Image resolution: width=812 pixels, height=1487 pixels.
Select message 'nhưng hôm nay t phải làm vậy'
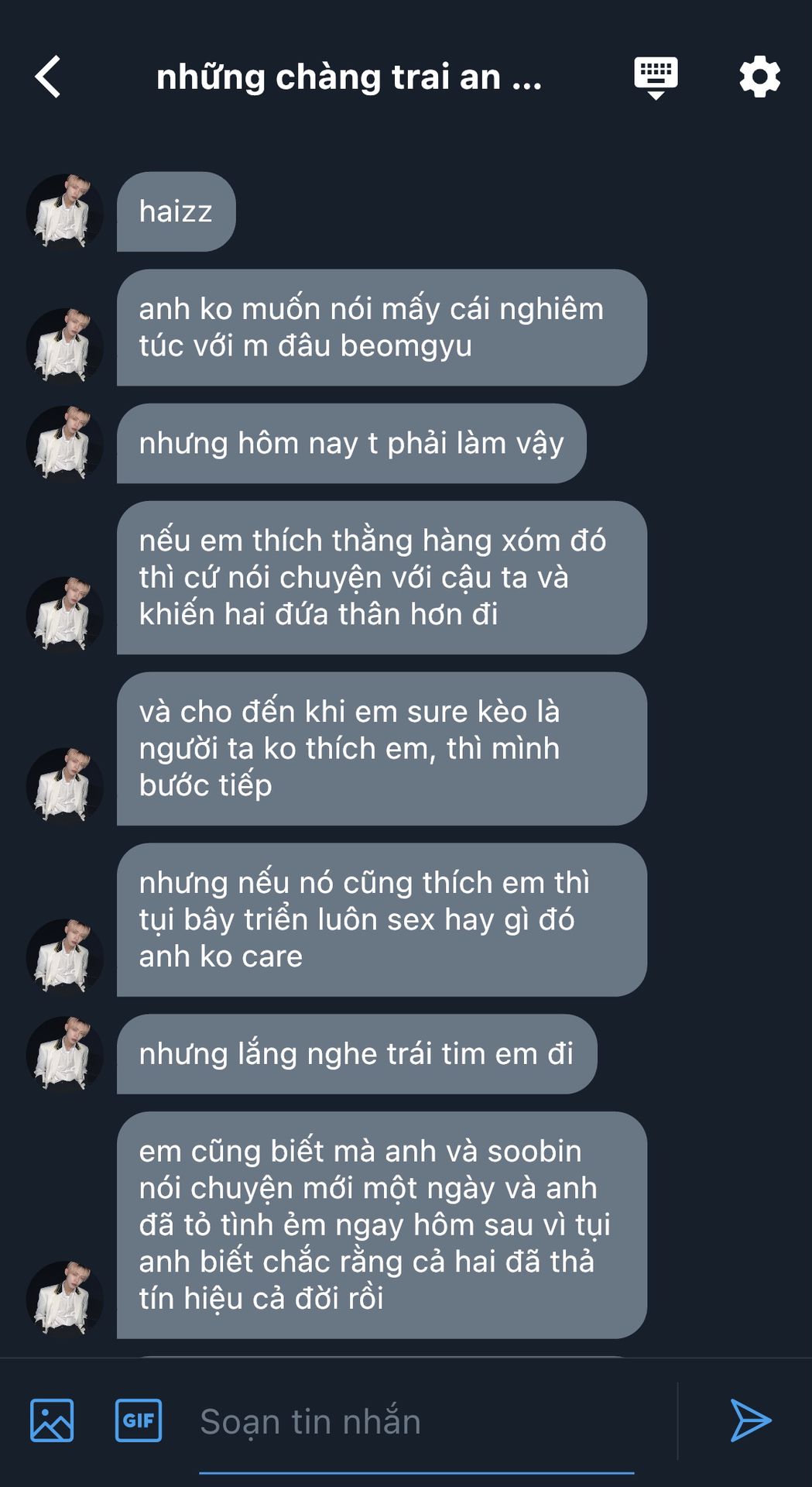[351, 444]
